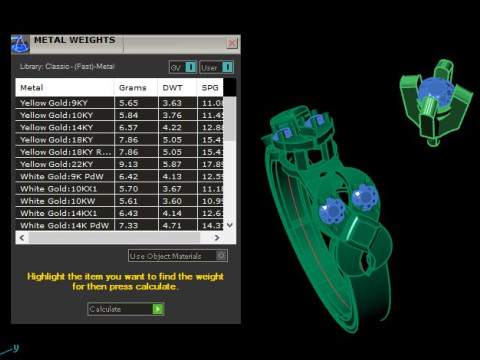Click the Calculate button
This screenshot has width=480, height=360.
point(126,309)
